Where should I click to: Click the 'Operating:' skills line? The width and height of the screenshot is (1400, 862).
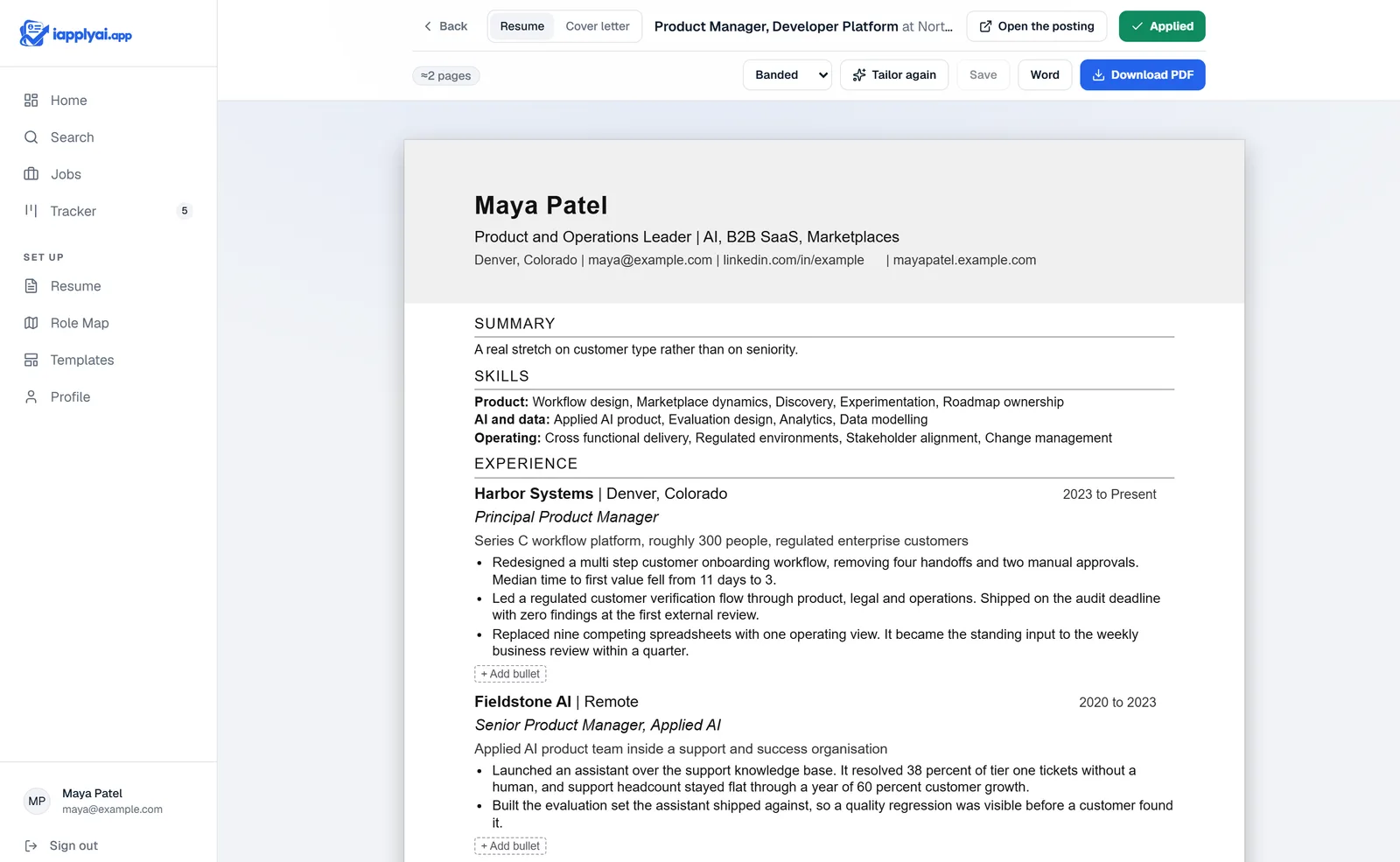pyautogui.click(x=793, y=438)
